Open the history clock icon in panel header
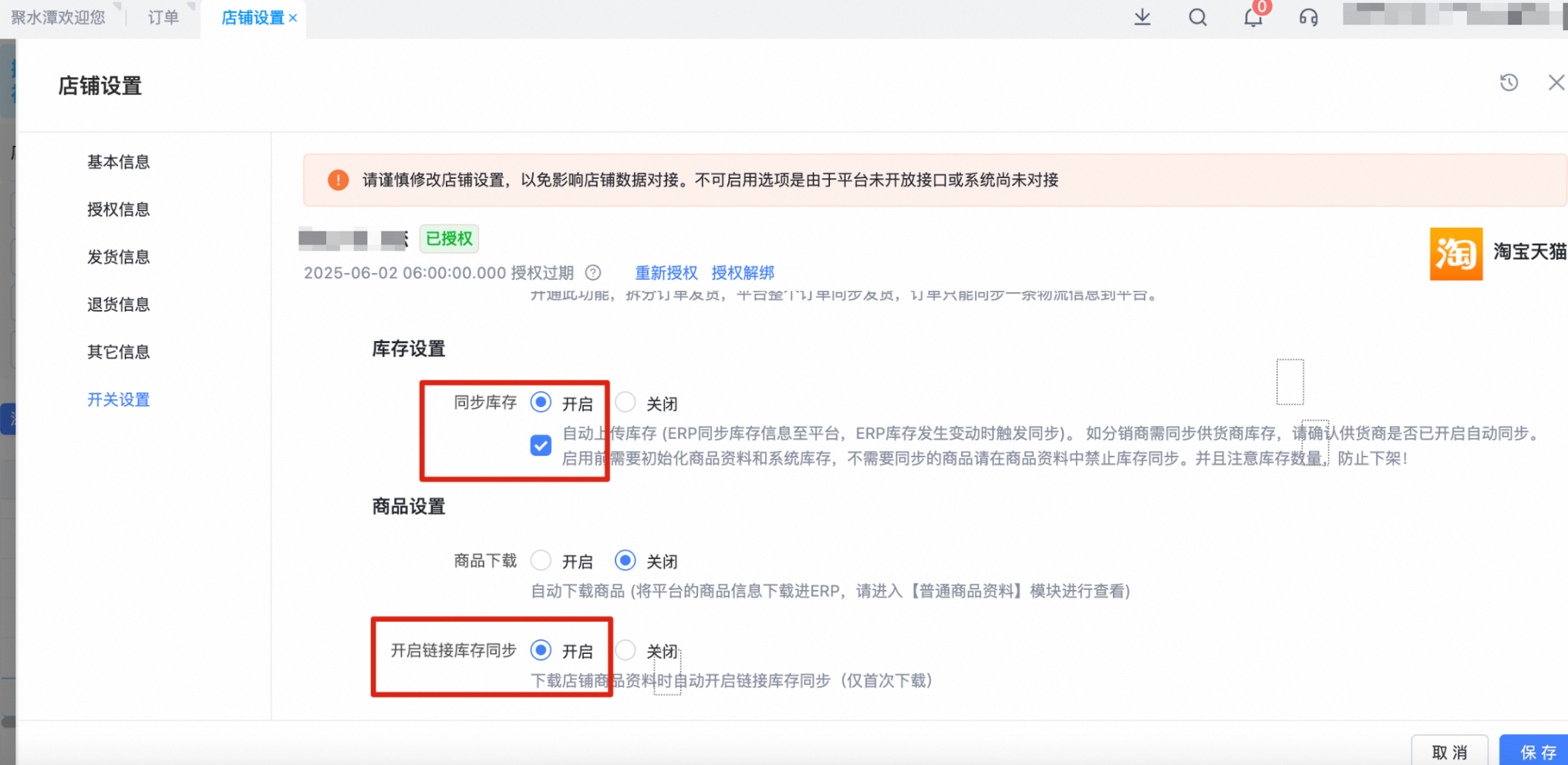Screen dimensions: 1568x765 1509,83
